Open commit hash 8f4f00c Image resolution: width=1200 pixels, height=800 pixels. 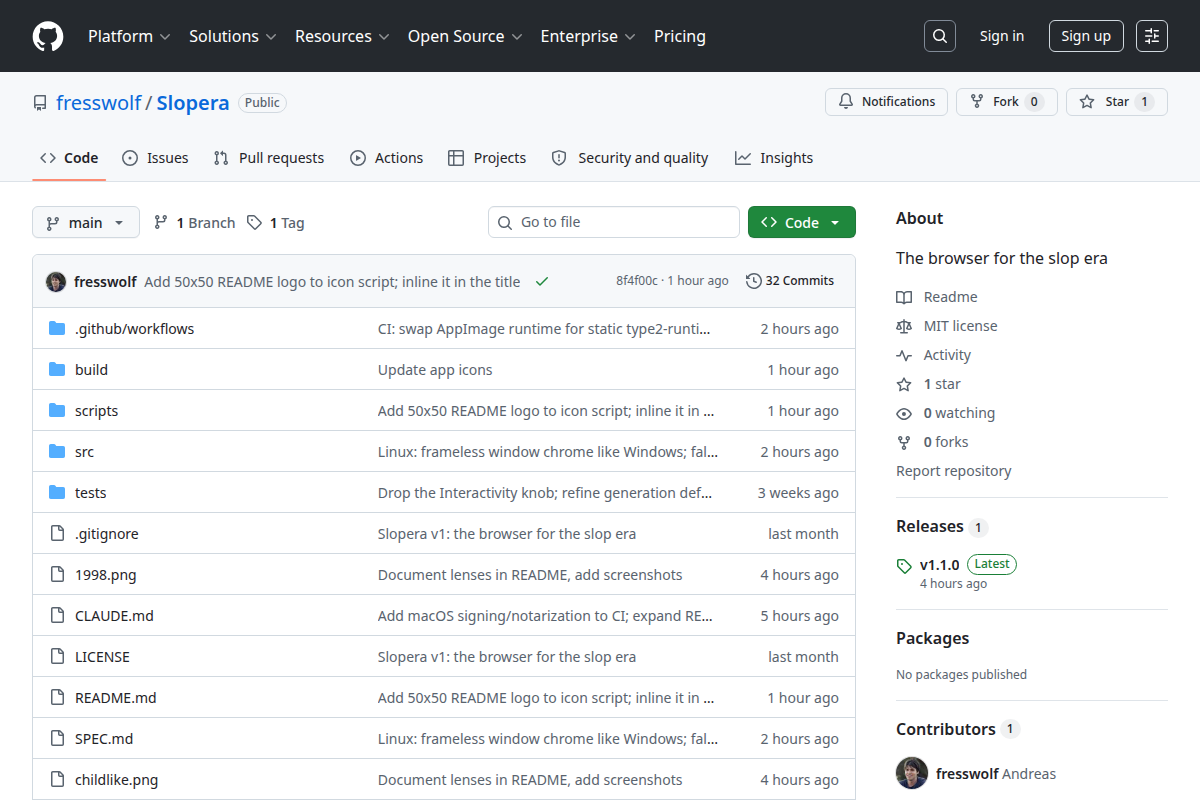click(x=637, y=281)
